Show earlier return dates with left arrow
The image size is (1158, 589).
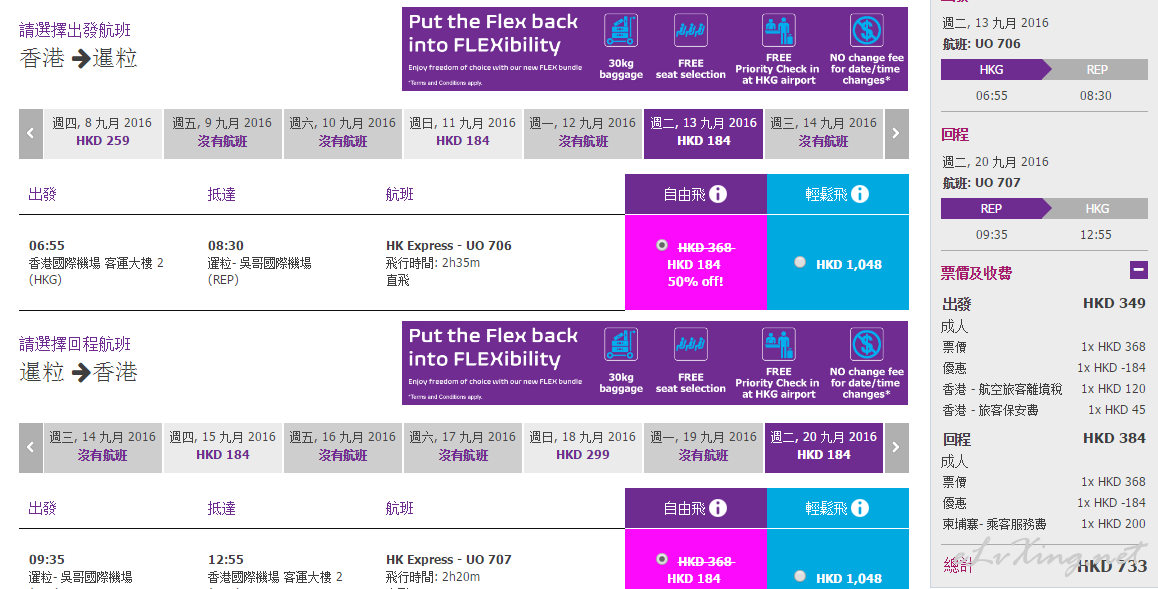coord(30,447)
